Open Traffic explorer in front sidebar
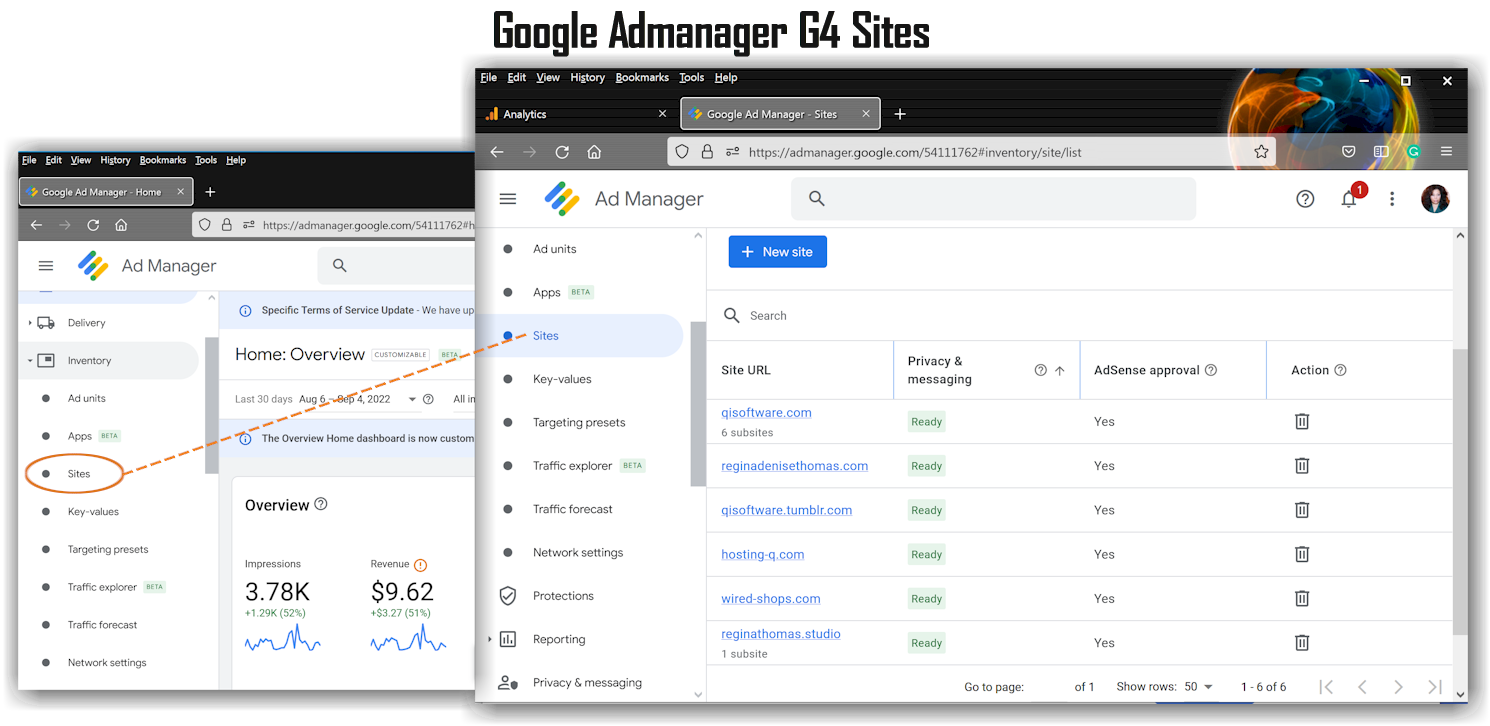 [x=572, y=466]
